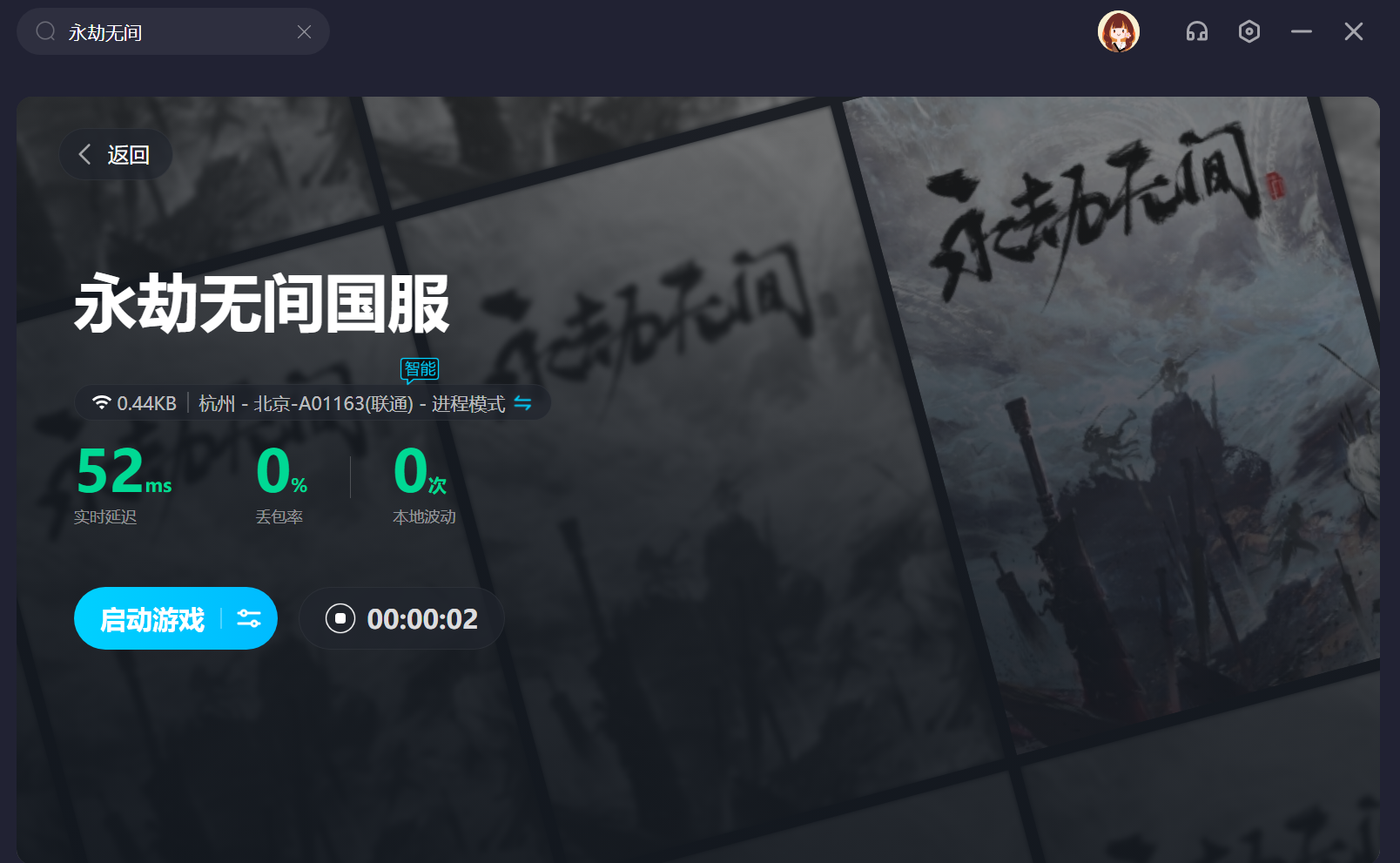
Task: Open customer support headset icon
Action: click(1197, 32)
